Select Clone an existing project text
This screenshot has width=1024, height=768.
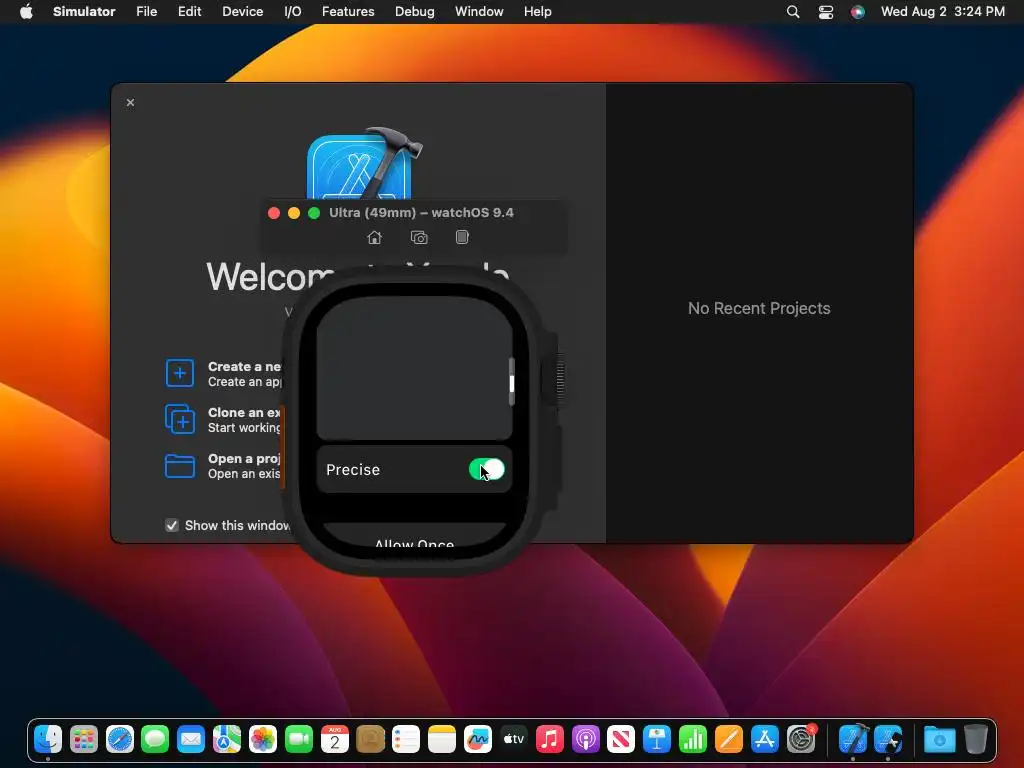(x=244, y=413)
